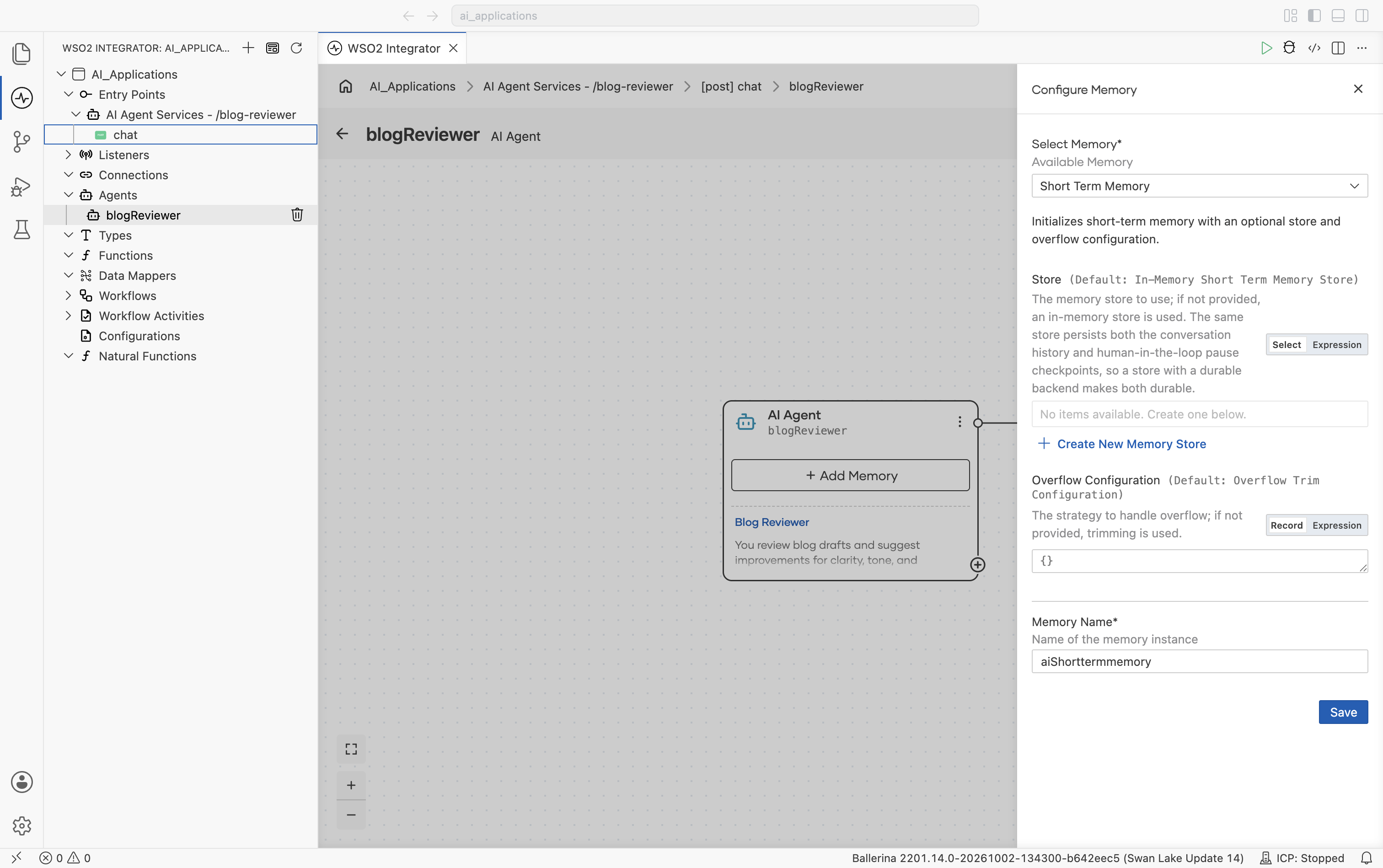The height and width of the screenshot is (868, 1383).
Task: Click AI Agent Services - /blog-reviewer breadcrumb
Action: pos(578,86)
